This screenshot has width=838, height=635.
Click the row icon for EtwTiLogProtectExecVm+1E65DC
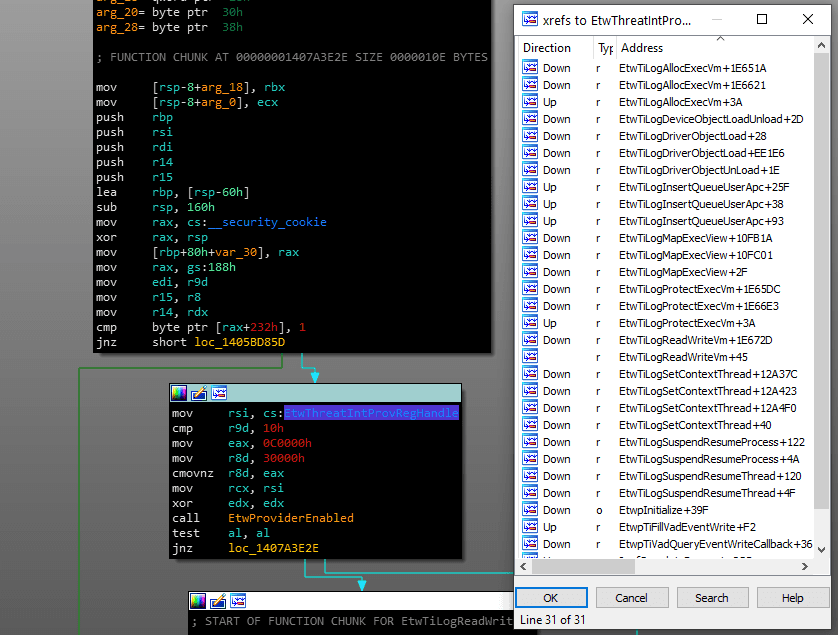530,289
